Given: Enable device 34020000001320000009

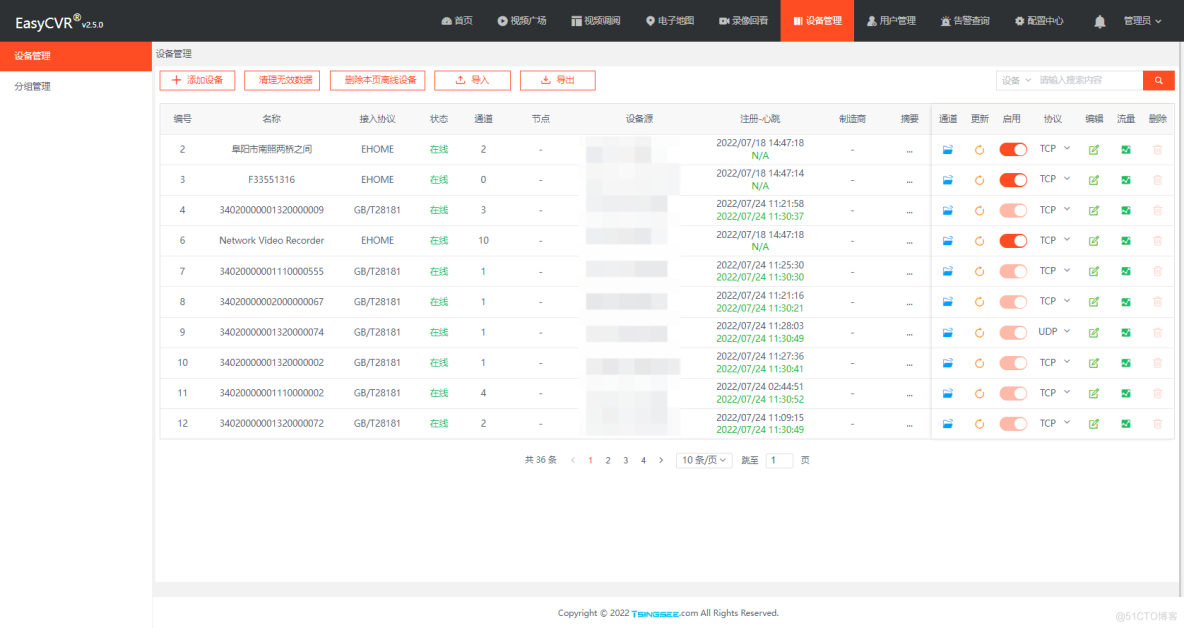Looking at the screenshot, I should click(1012, 210).
